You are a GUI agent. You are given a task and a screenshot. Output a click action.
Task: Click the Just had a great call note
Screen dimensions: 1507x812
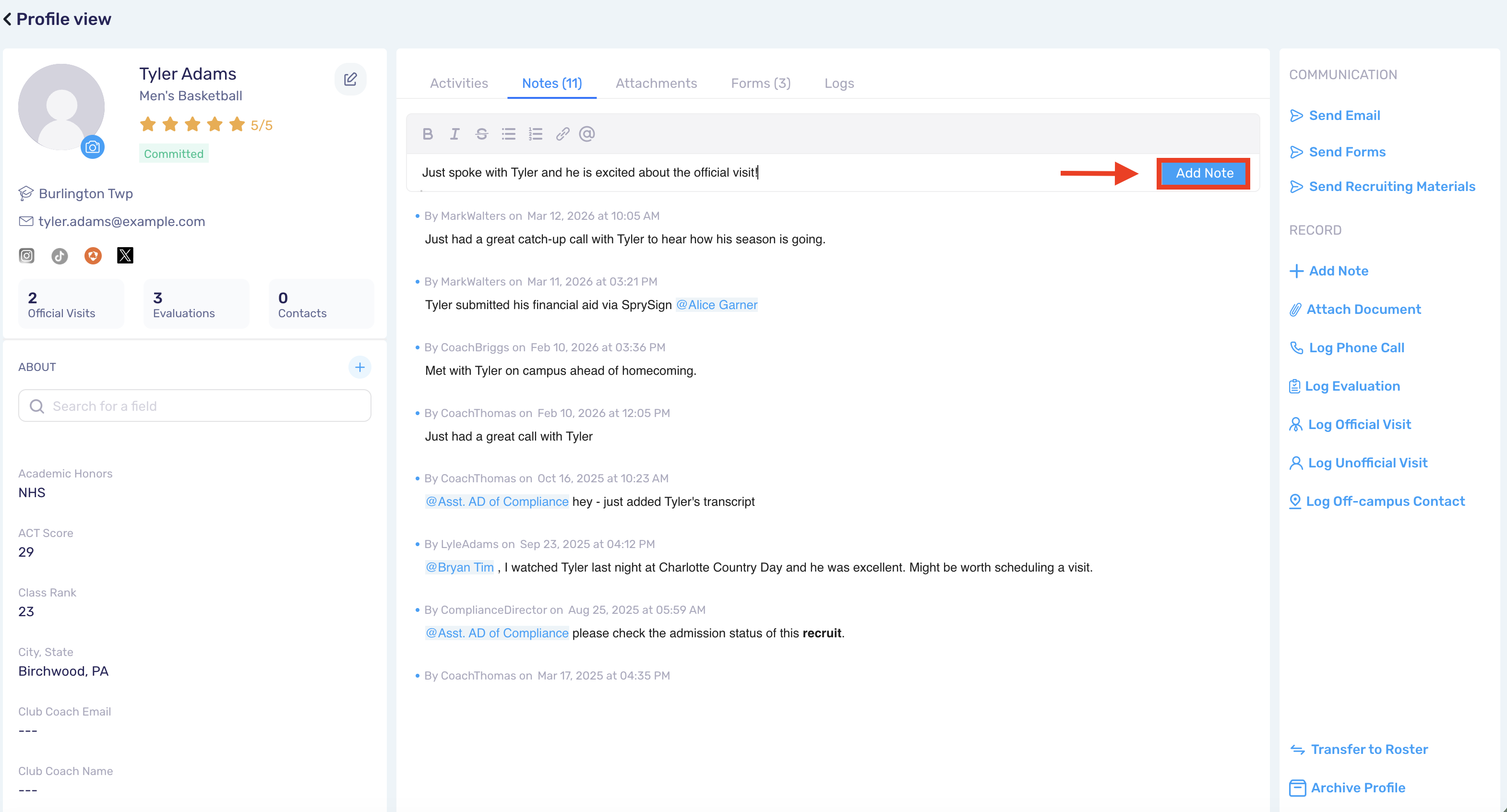tap(508, 436)
